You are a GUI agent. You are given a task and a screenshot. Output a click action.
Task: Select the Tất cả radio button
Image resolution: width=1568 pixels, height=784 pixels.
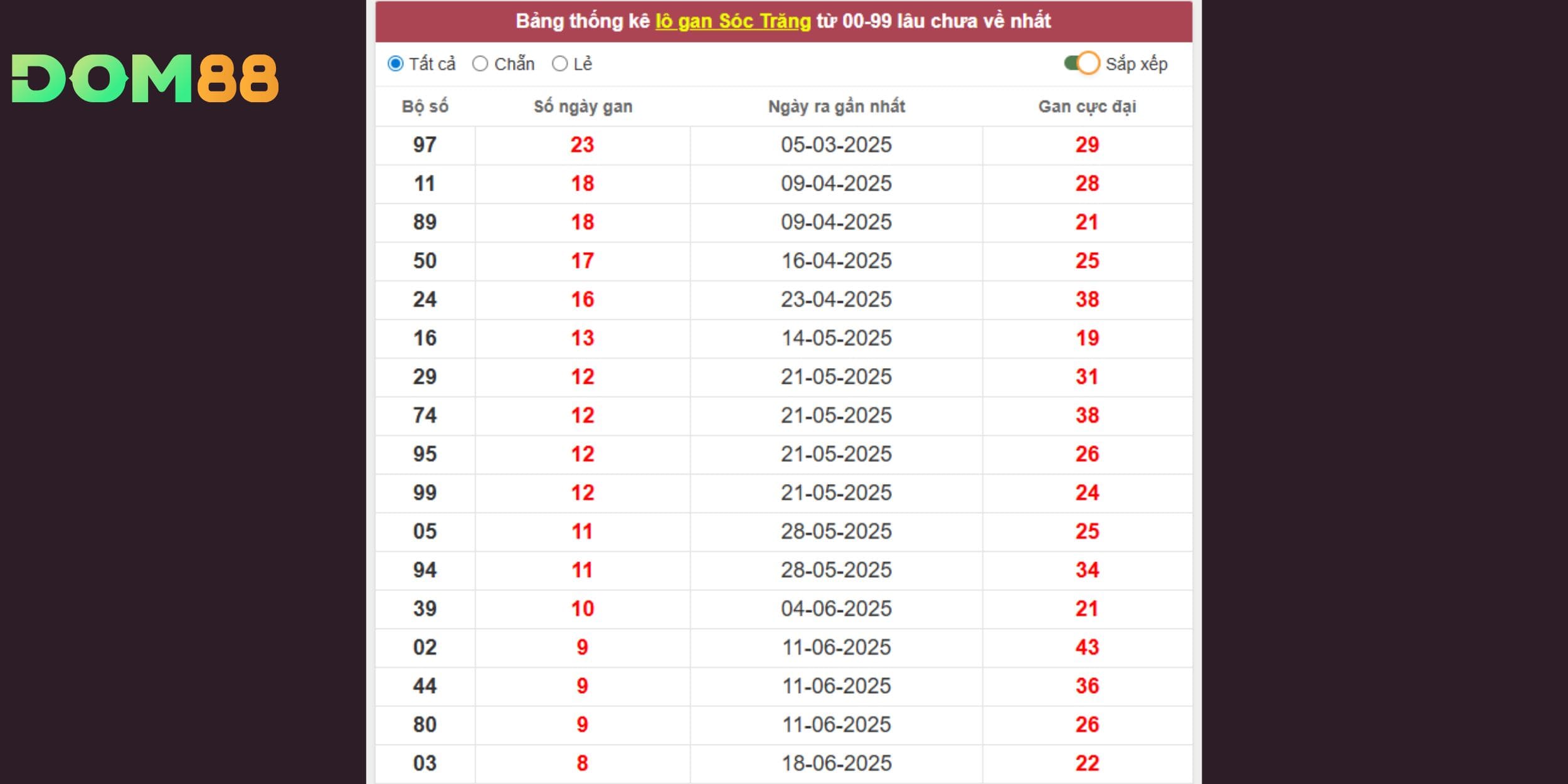click(396, 64)
